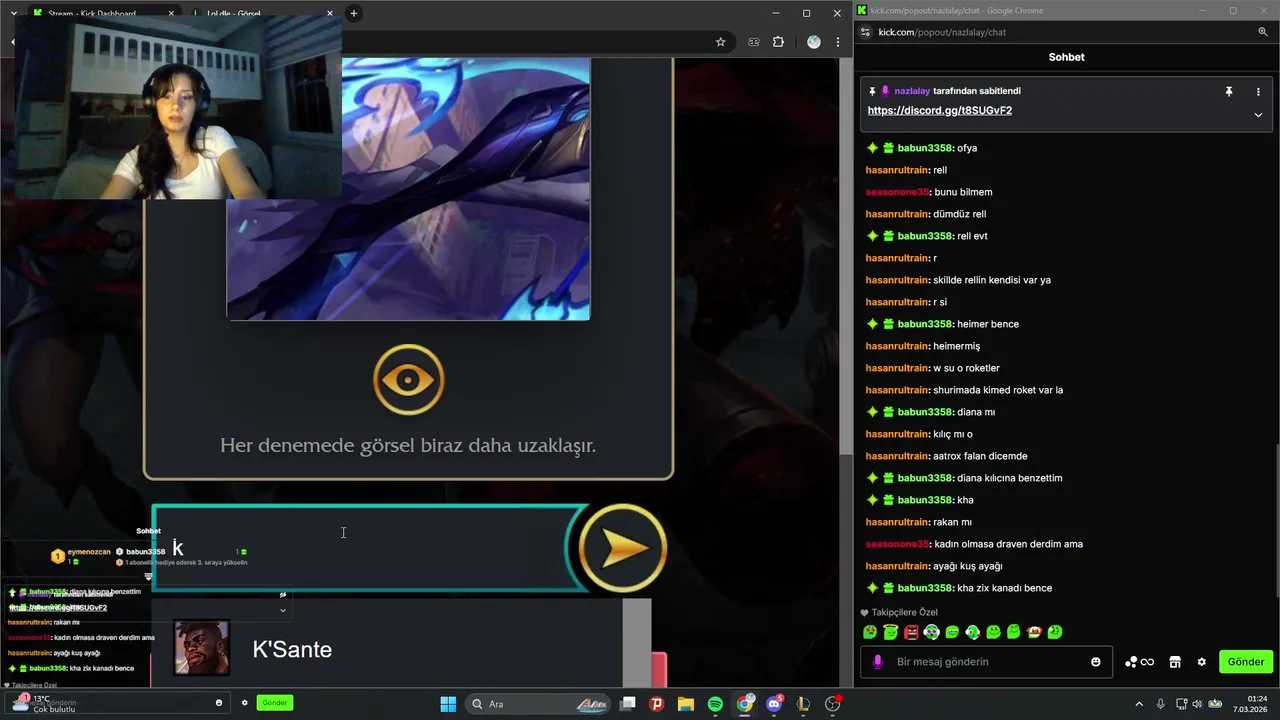Viewport: 1280px width, 720px height.
Task: Open Spotify from the taskbar
Action: pyautogui.click(x=715, y=704)
